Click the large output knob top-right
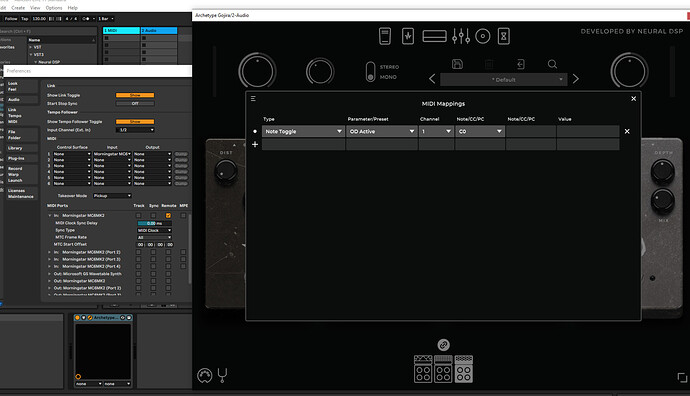 point(629,71)
